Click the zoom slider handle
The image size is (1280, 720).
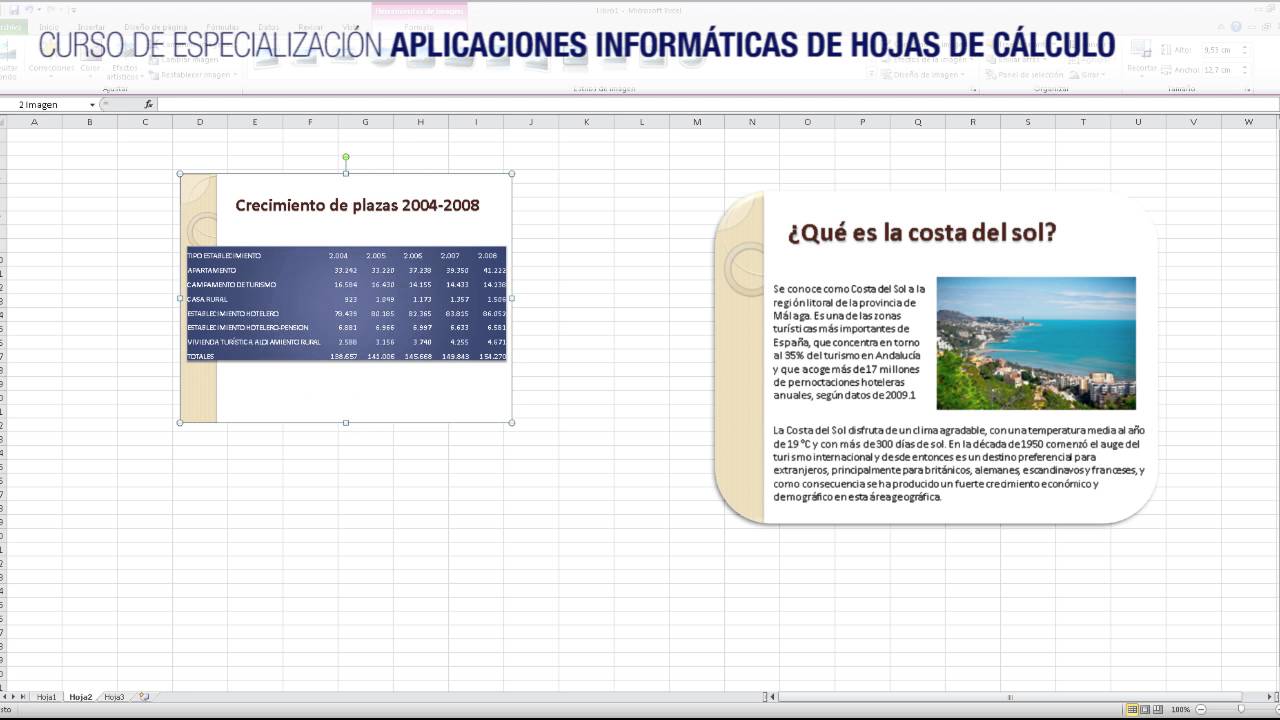[1241, 709]
